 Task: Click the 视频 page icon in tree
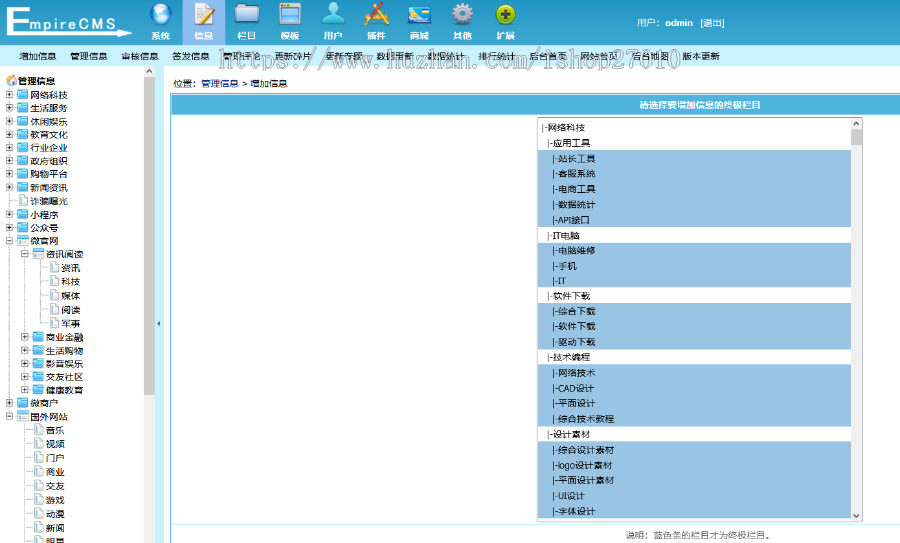(39, 444)
